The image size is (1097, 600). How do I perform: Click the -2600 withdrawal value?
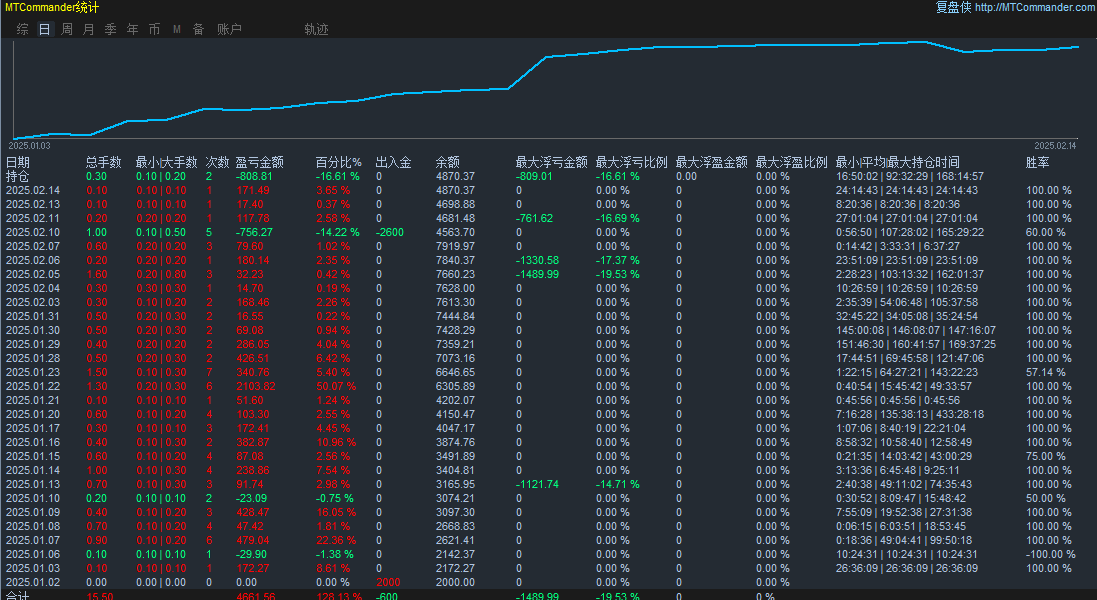click(x=390, y=232)
